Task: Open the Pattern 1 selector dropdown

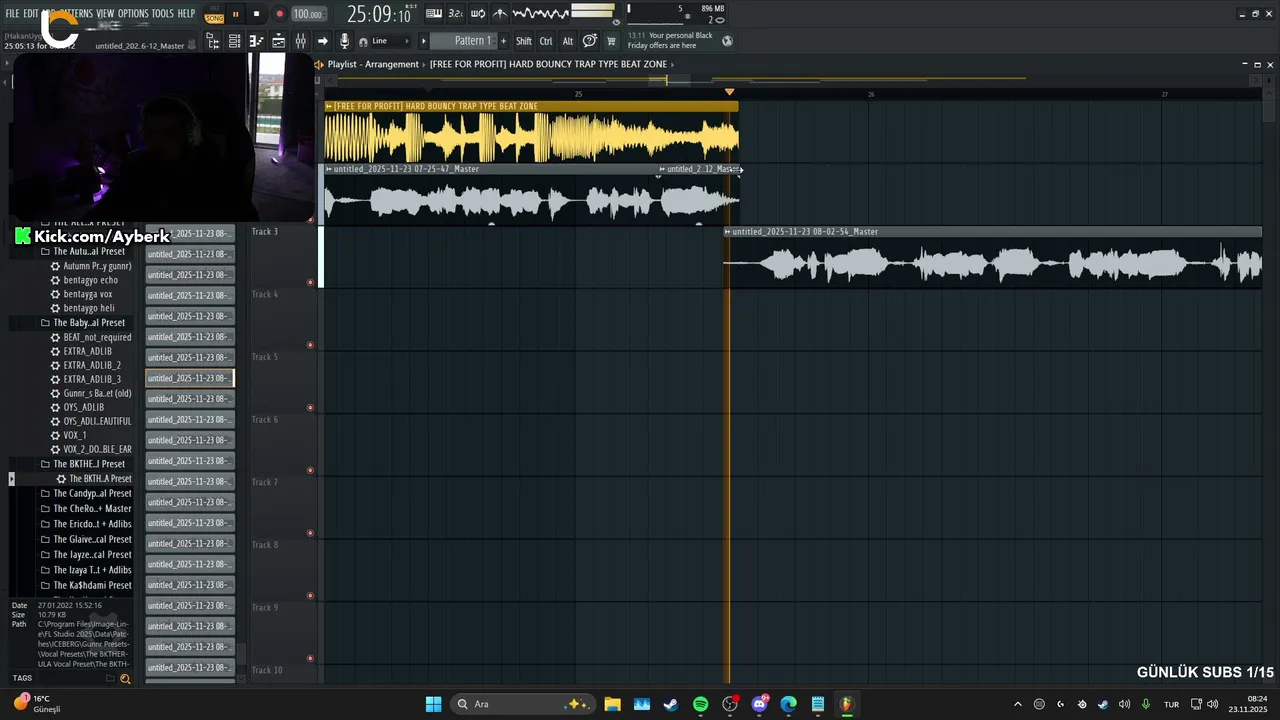Action: 463,41
